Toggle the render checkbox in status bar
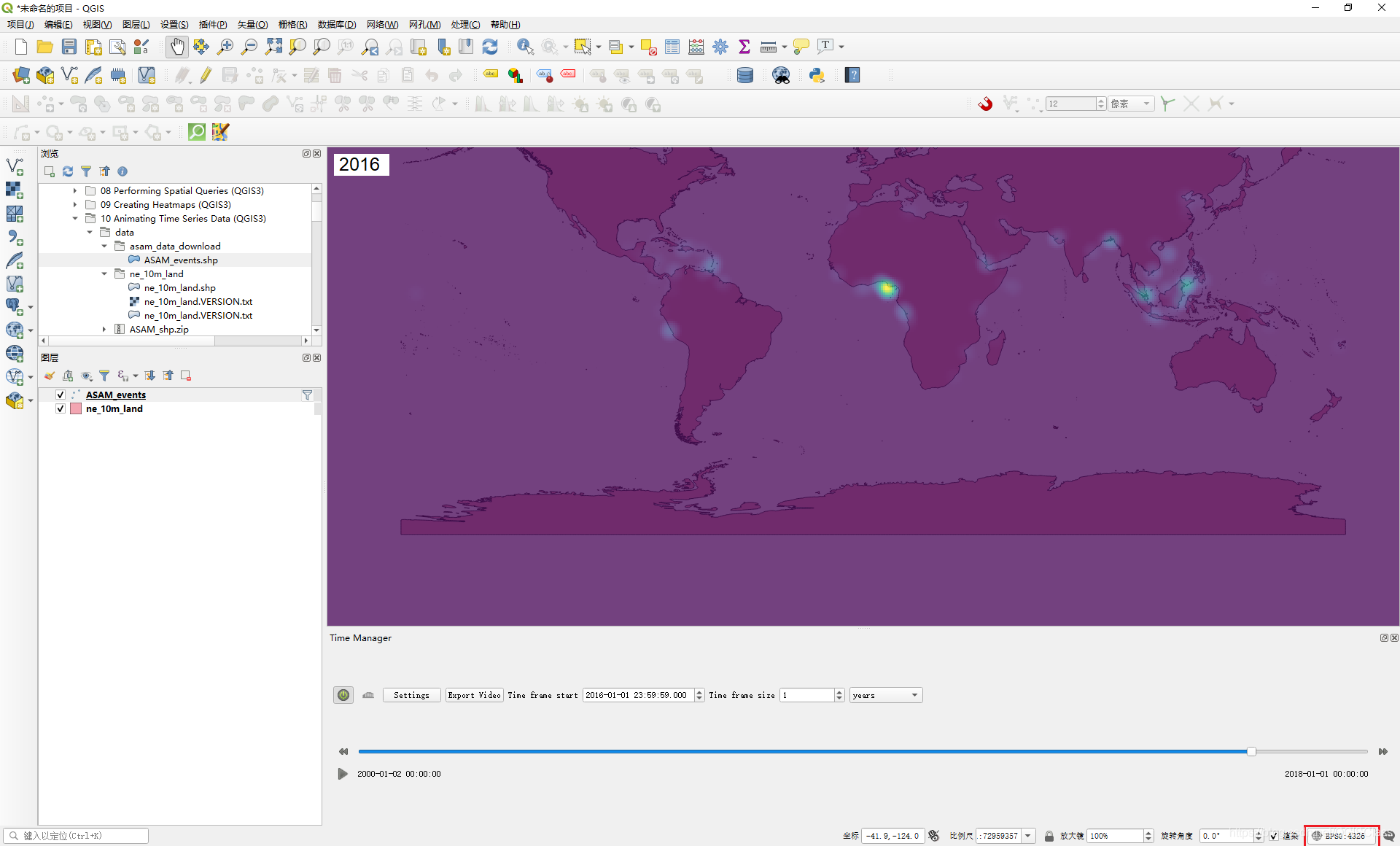 (x=1273, y=836)
